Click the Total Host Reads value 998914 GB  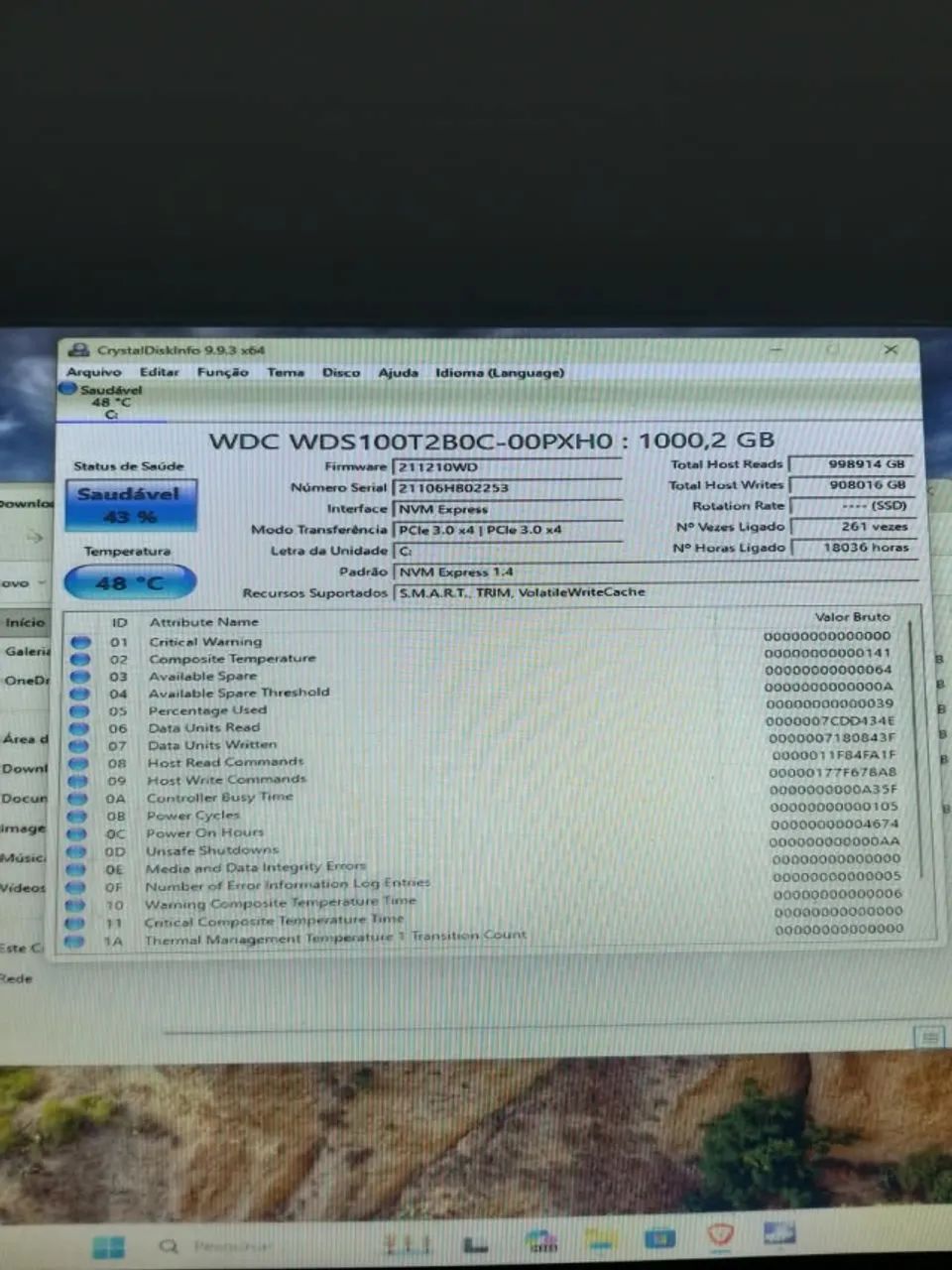pyautogui.click(x=852, y=463)
